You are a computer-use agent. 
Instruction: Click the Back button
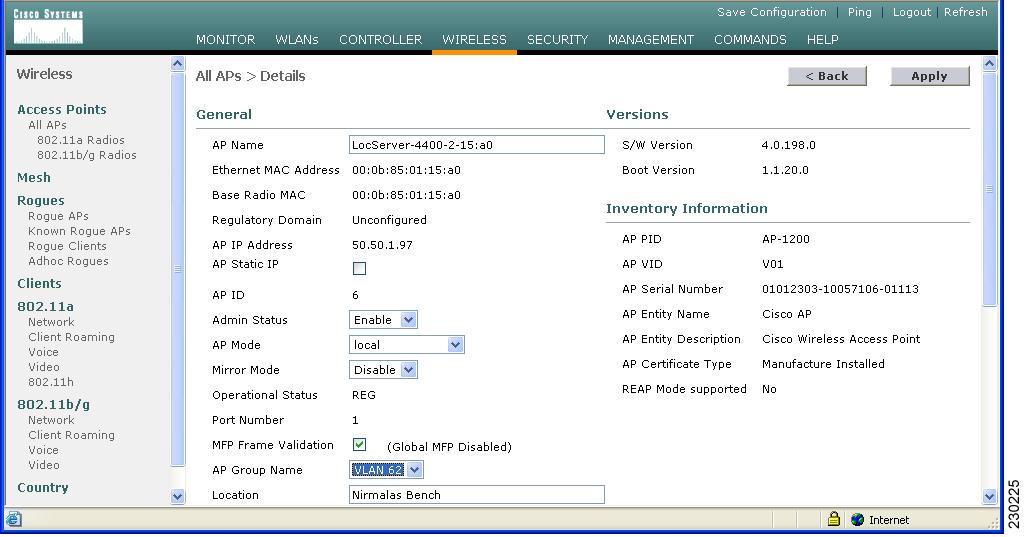point(827,76)
